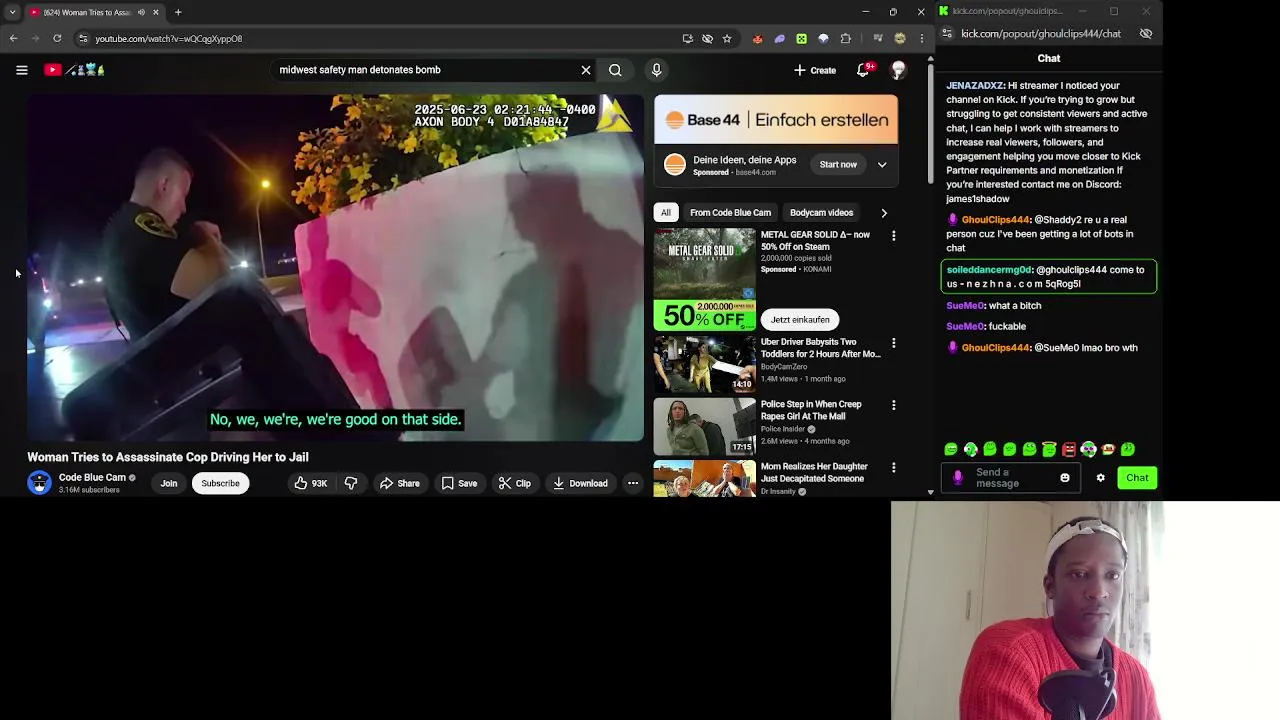Open the emoji picker smiley in chat
The width and height of the screenshot is (1280, 720).
click(x=1065, y=478)
